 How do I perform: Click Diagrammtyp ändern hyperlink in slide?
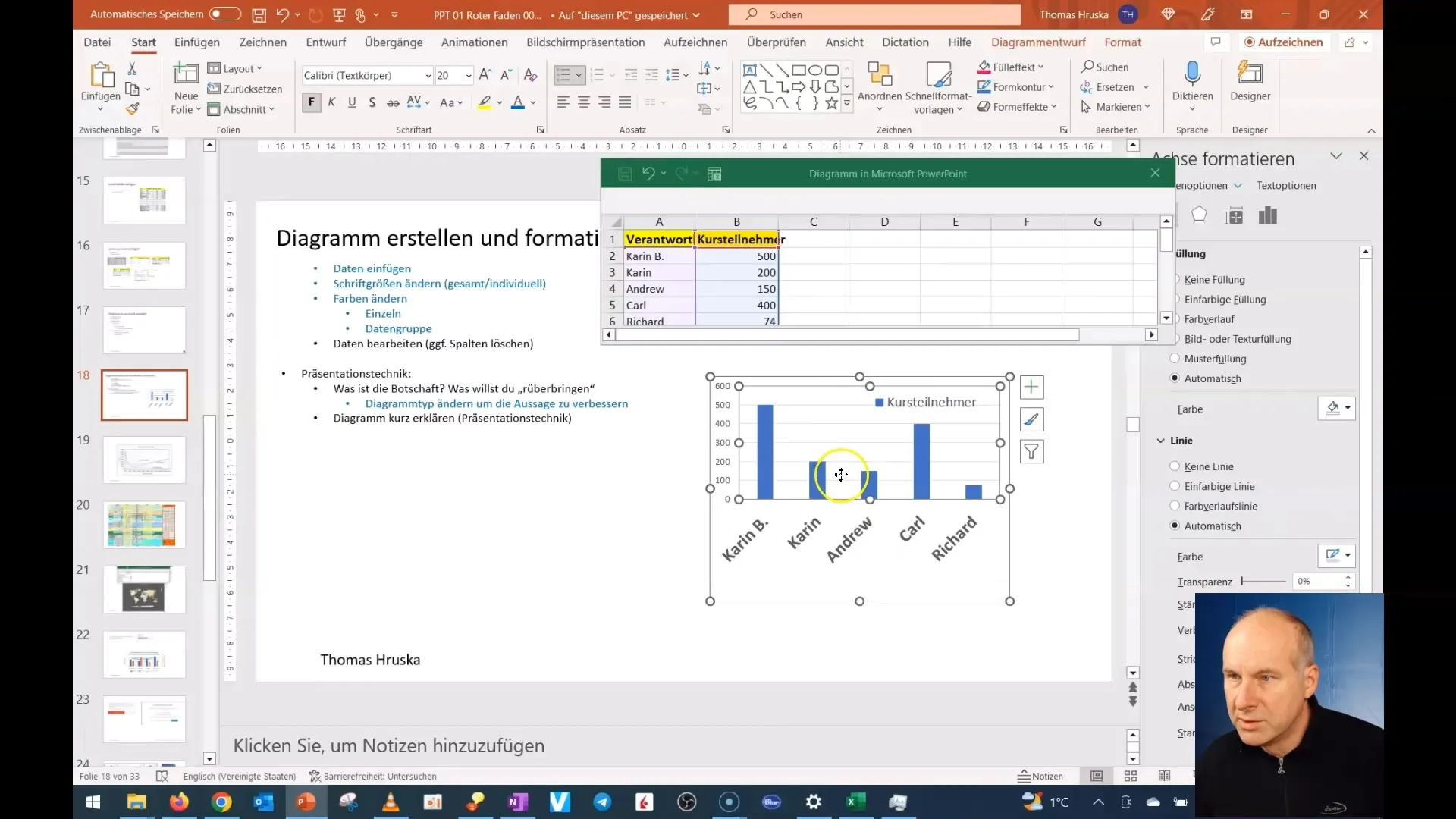pos(496,403)
